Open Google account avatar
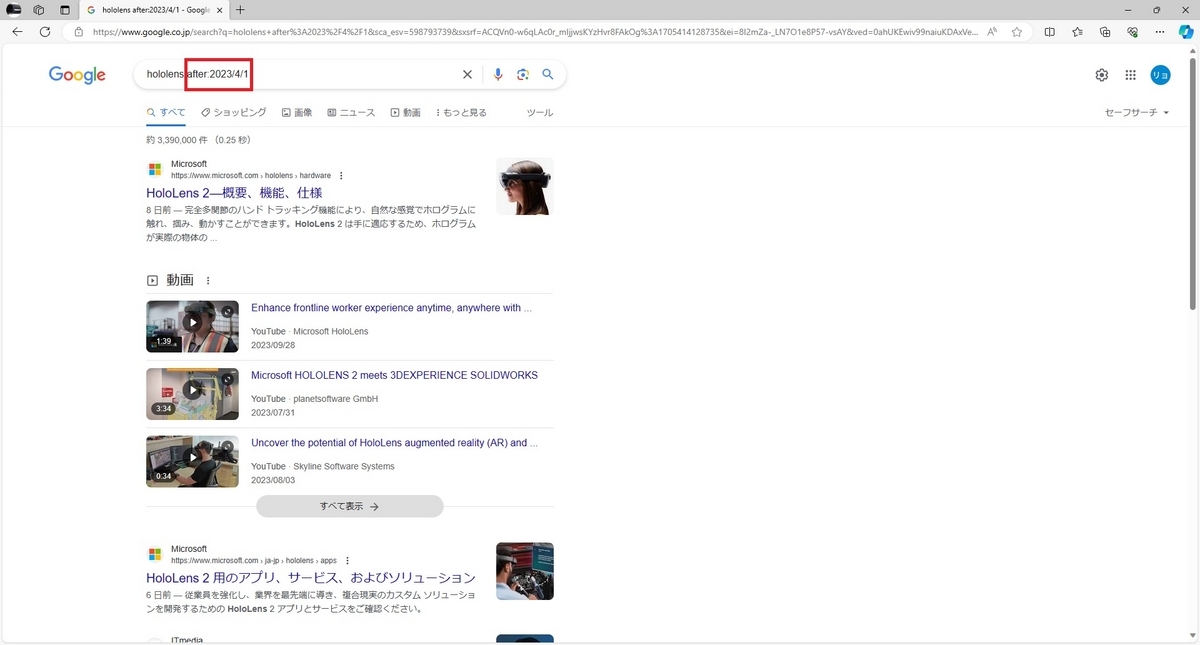Viewport: 1200px width, 645px height. (1160, 75)
